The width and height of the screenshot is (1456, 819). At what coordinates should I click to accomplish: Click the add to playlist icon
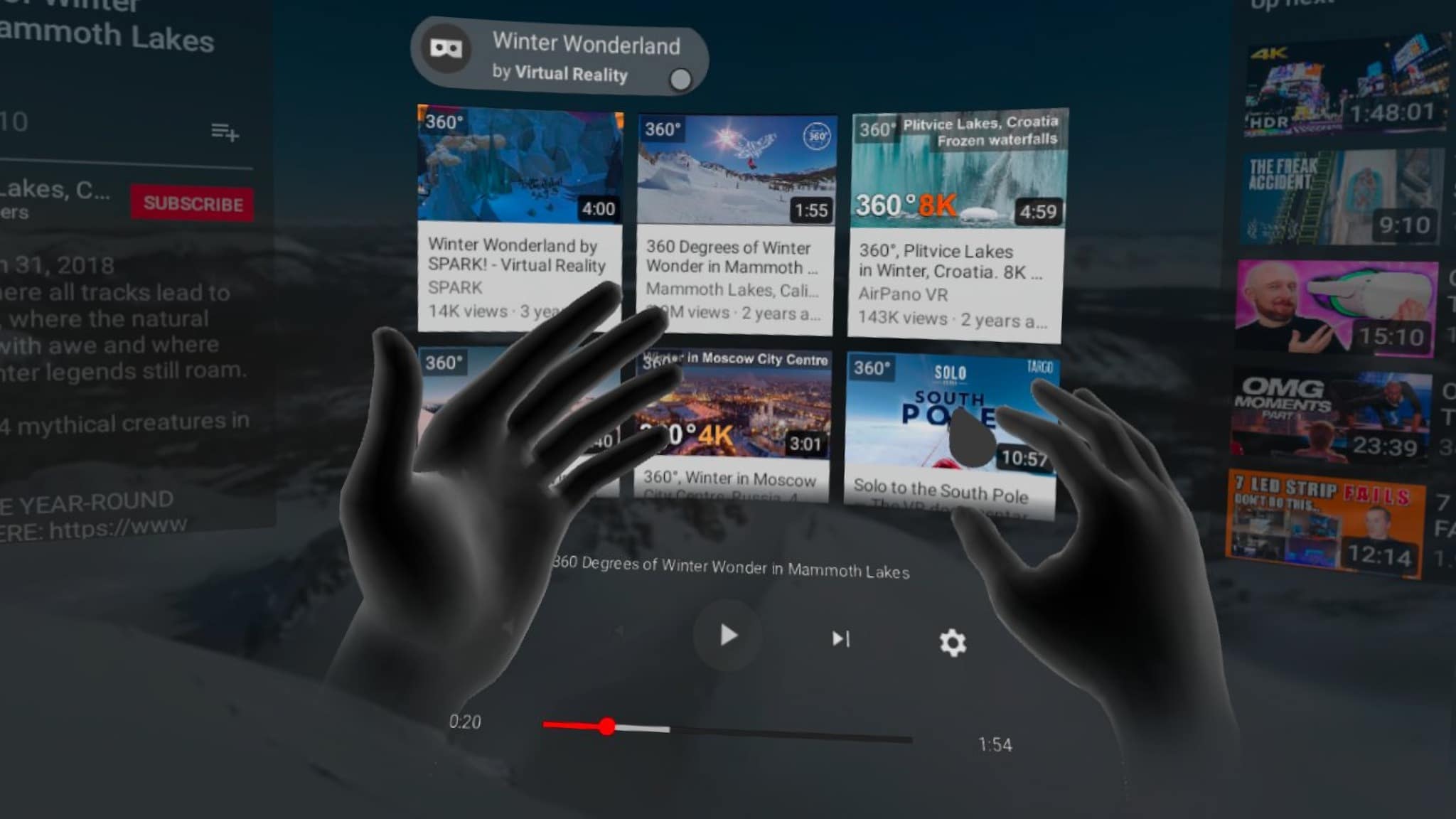[x=224, y=131]
